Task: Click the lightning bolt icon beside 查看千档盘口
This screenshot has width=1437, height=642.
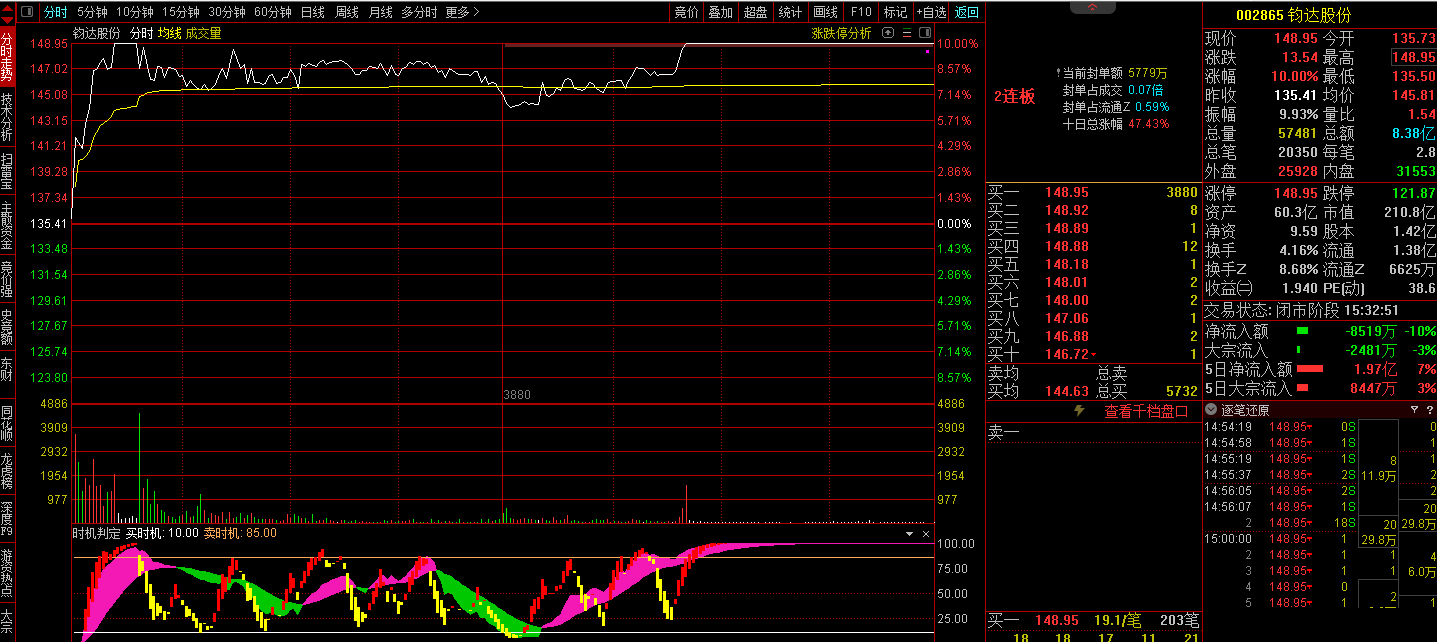Action: click(x=1079, y=411)
